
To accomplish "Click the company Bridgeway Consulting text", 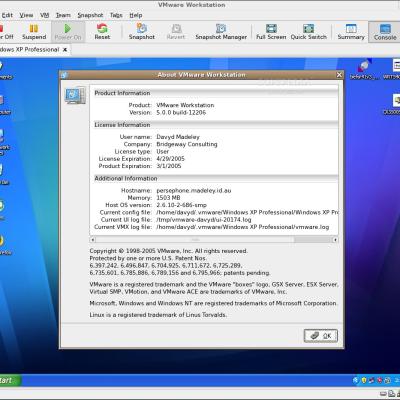I will [187, 144].
